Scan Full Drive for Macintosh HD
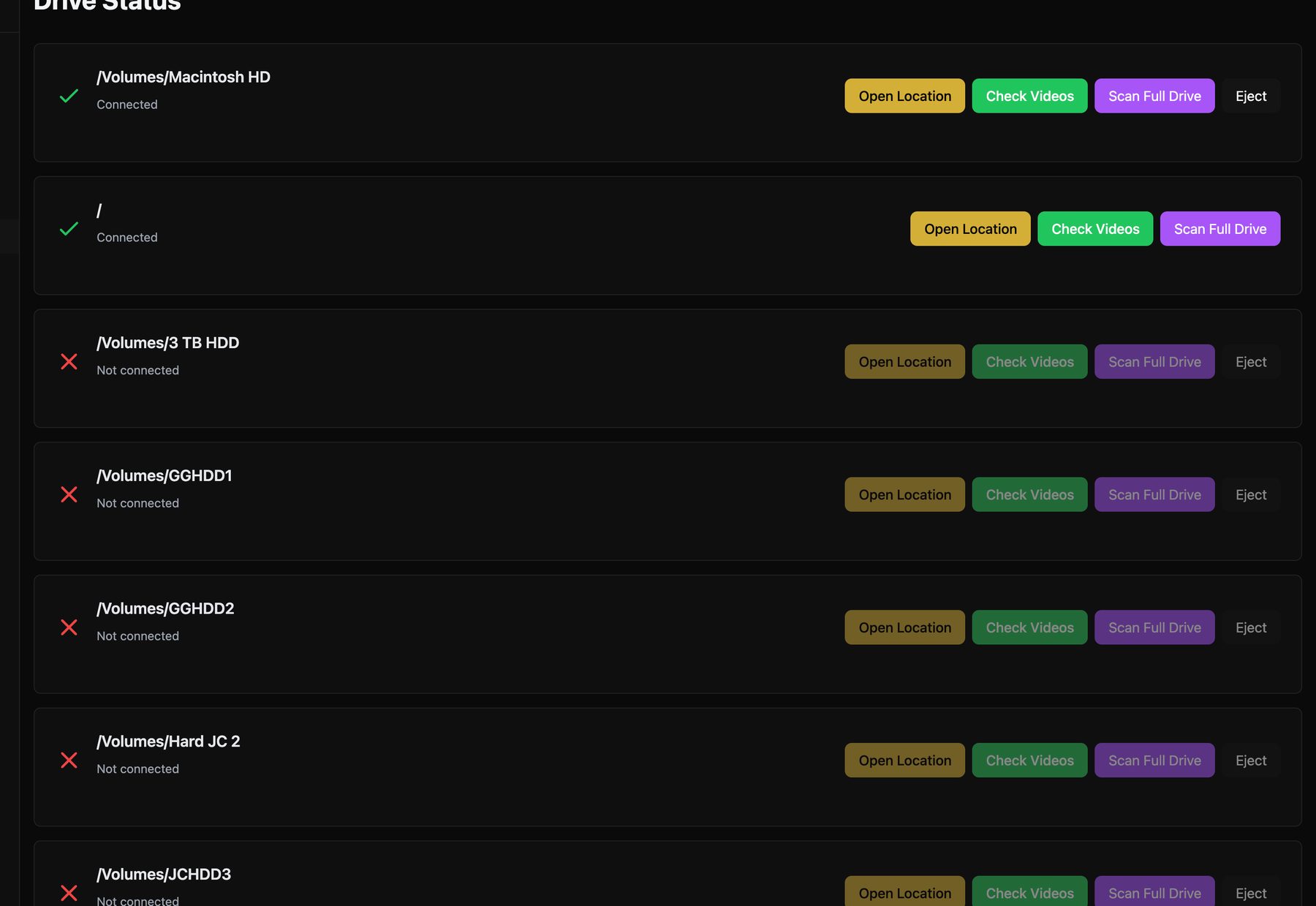Viewport: 1316px width, 906px height. pos(1154,96)
